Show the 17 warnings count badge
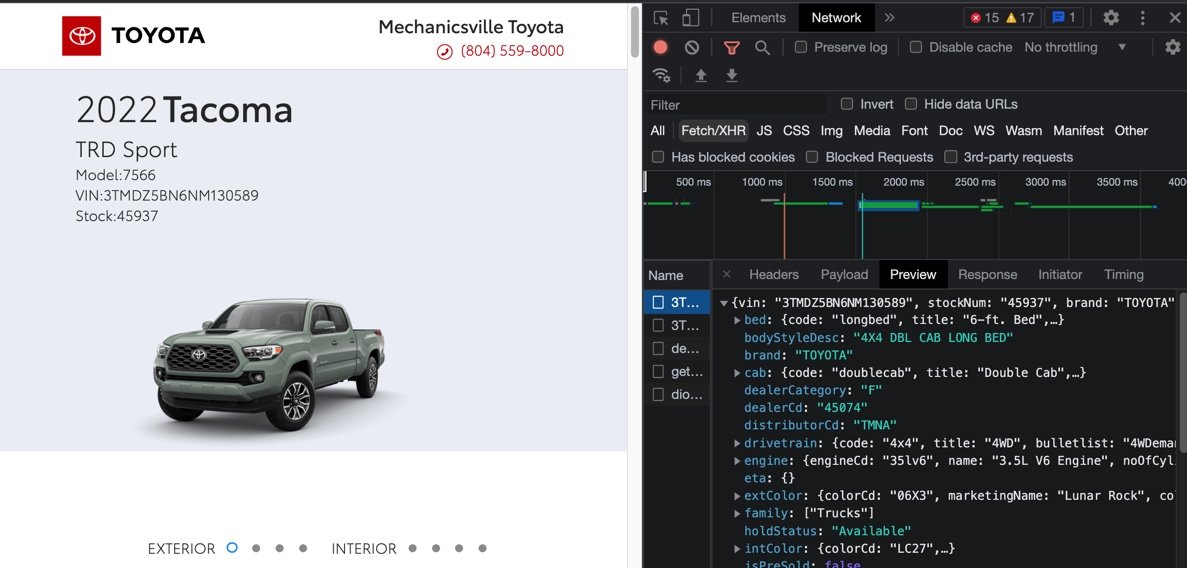The height and width of the screenshot is (568, 1187). 1020,17
